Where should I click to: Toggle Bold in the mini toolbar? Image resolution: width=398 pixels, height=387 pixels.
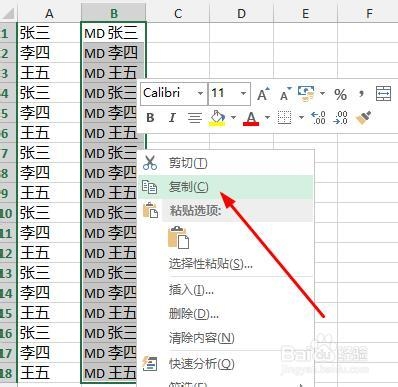150,118
